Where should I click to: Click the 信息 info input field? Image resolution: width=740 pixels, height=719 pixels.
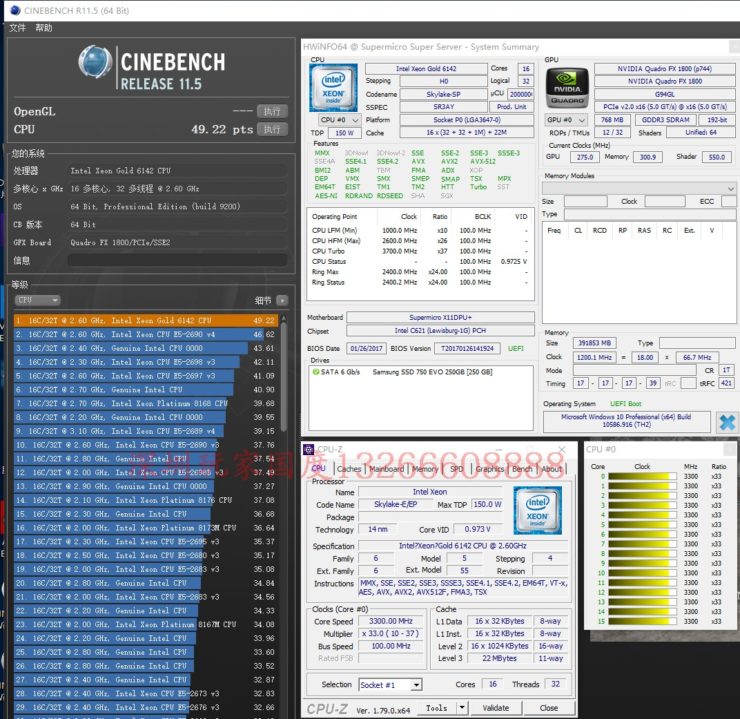pos(177,260)
